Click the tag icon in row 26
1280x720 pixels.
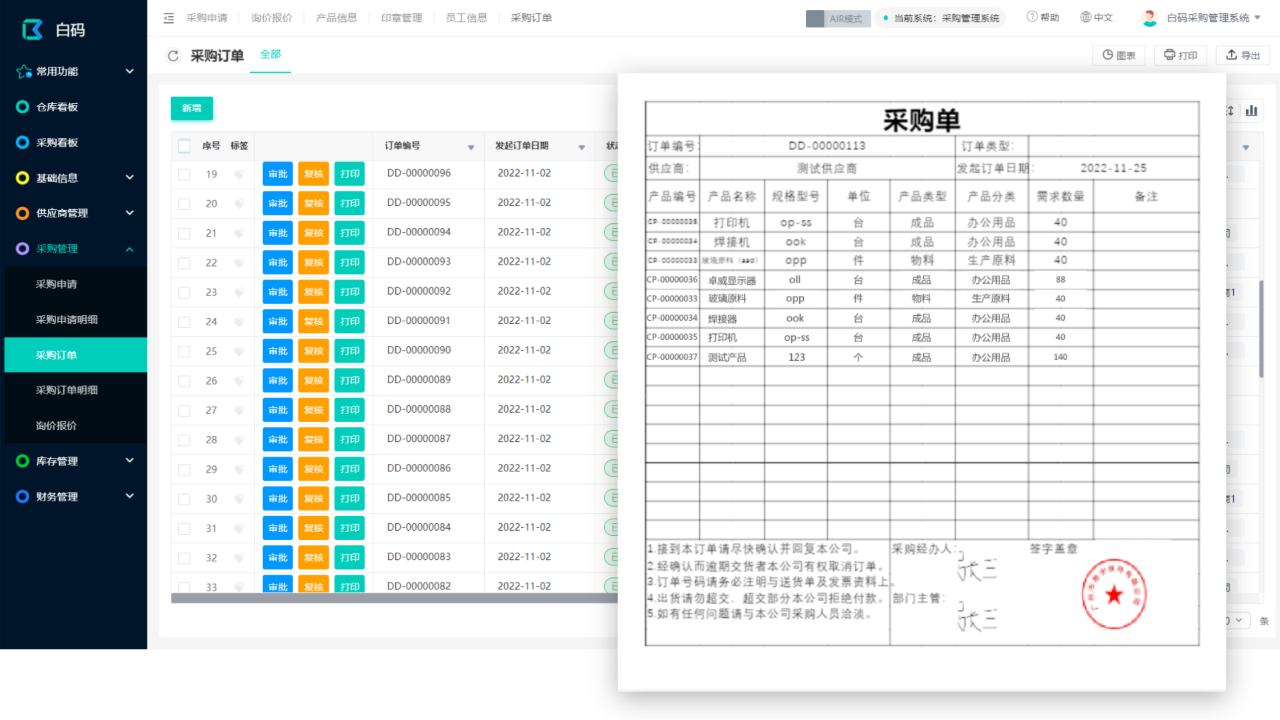pos(239,381)
